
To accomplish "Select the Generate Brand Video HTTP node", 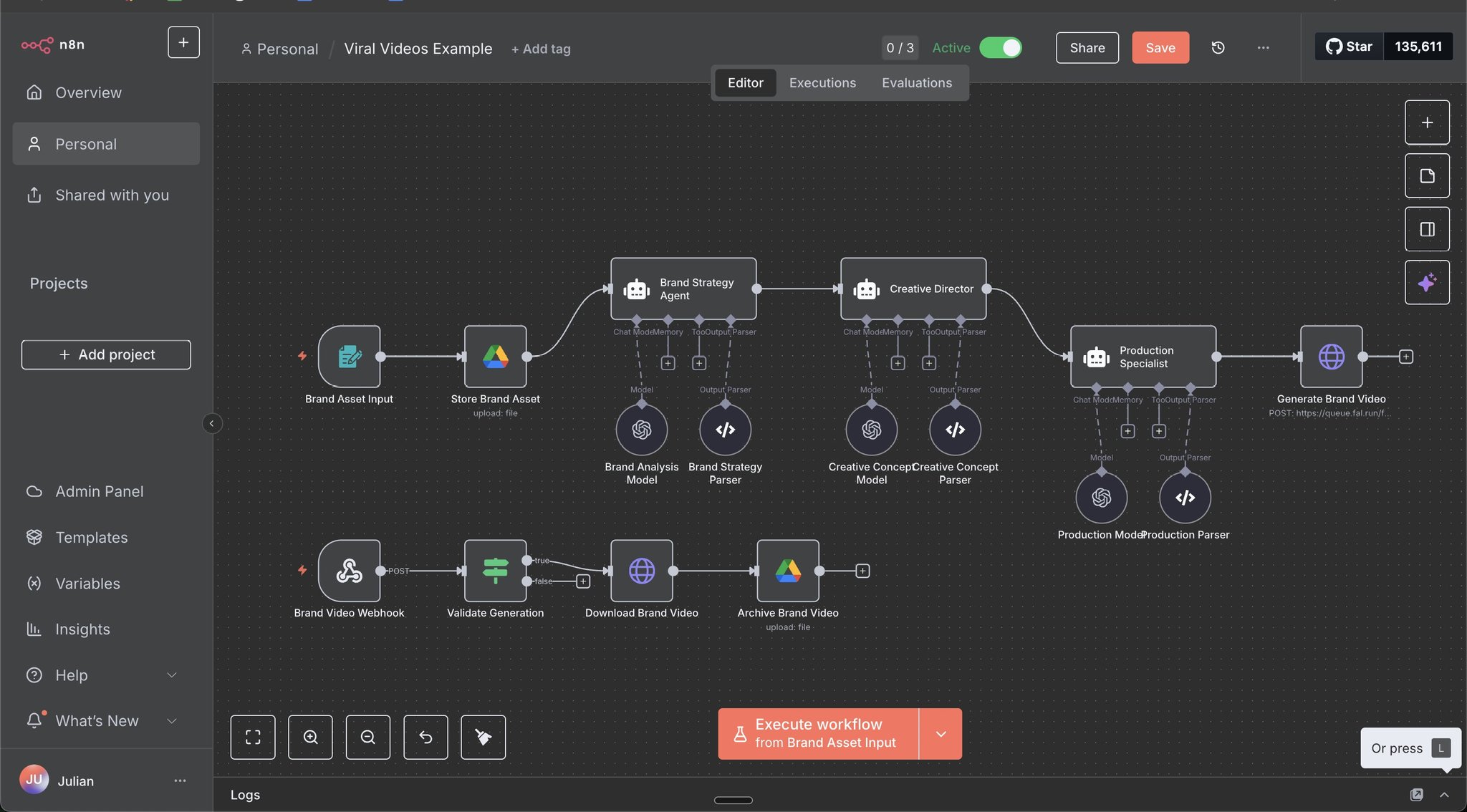I will click(x=1332, y=357).
